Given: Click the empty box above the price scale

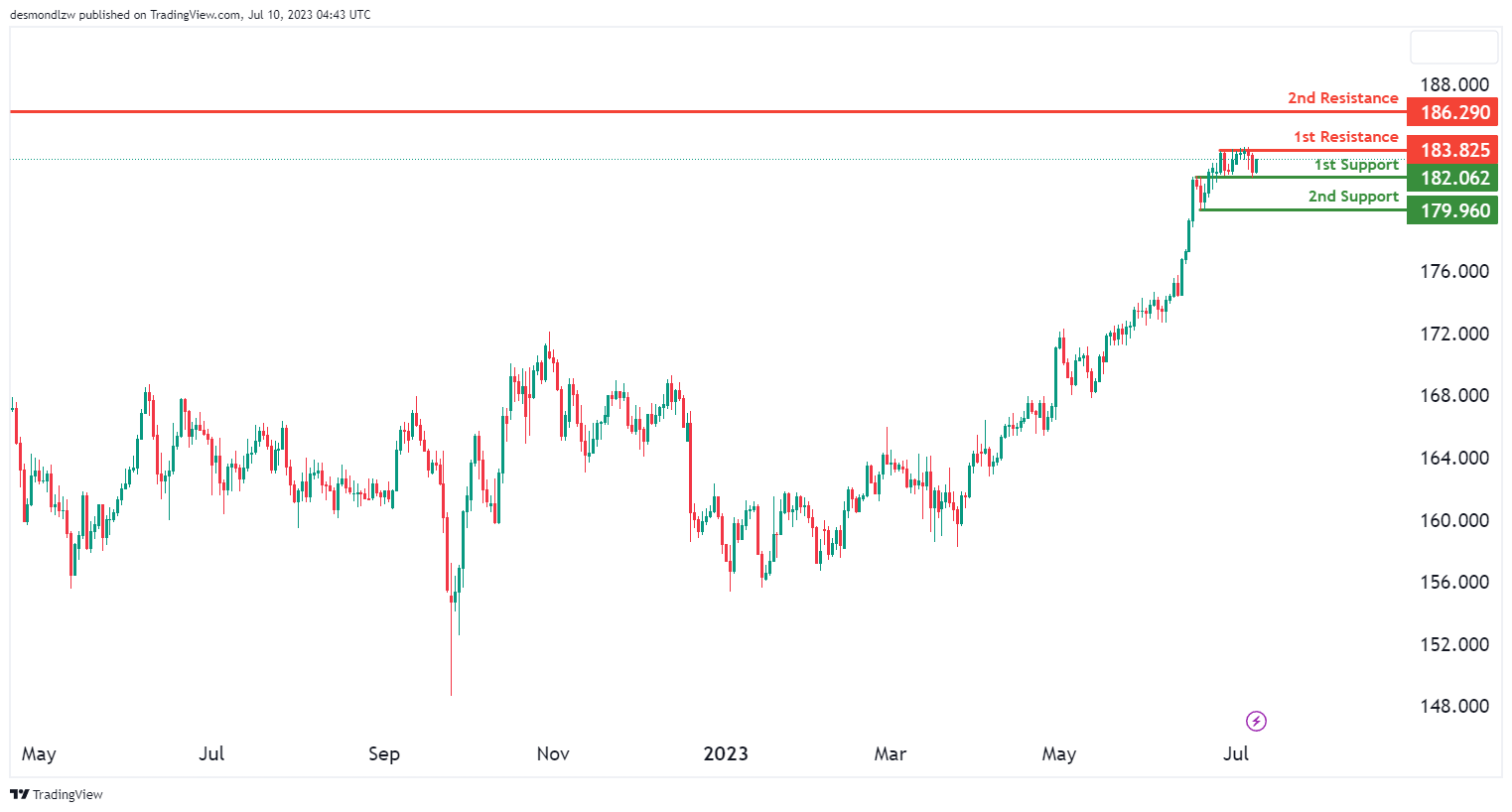Looking at the screenshot, I should click(x=1453, y=47).
